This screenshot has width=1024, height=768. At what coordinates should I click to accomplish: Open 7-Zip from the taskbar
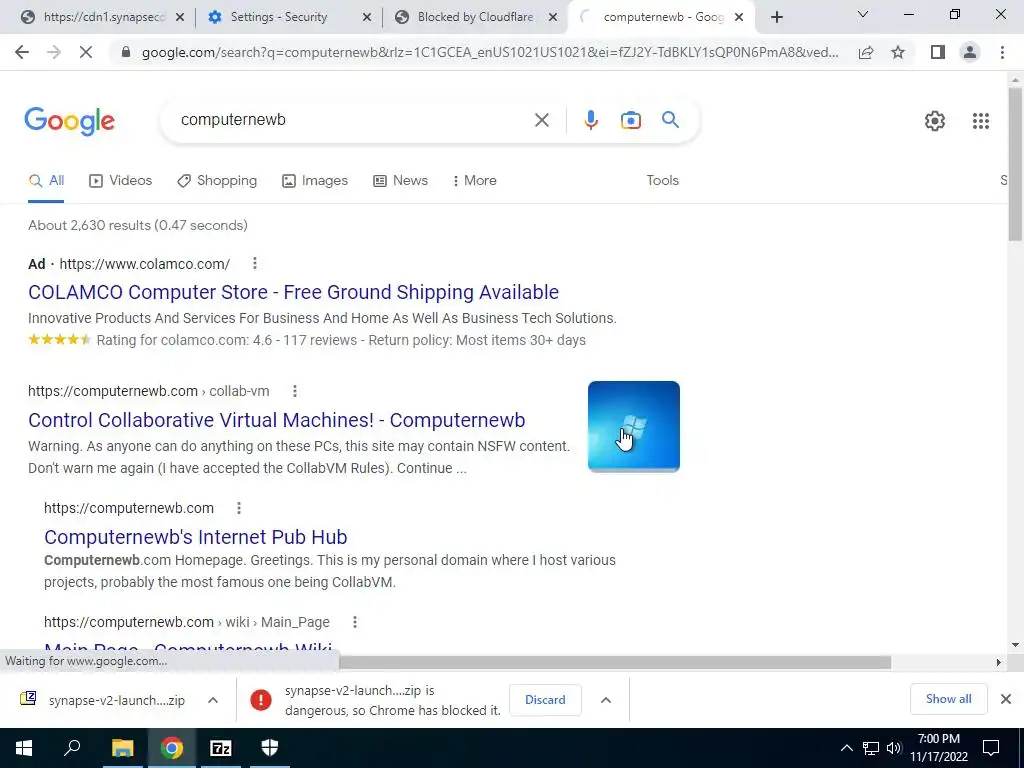221,748
